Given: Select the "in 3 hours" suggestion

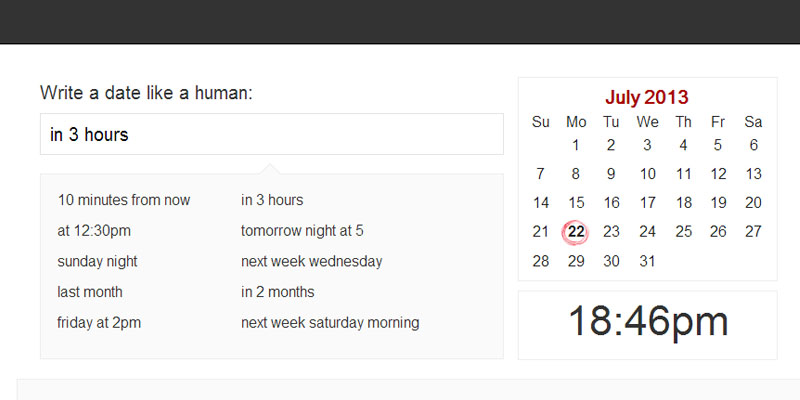Looking at the screenshot, I should pos(272,200).
